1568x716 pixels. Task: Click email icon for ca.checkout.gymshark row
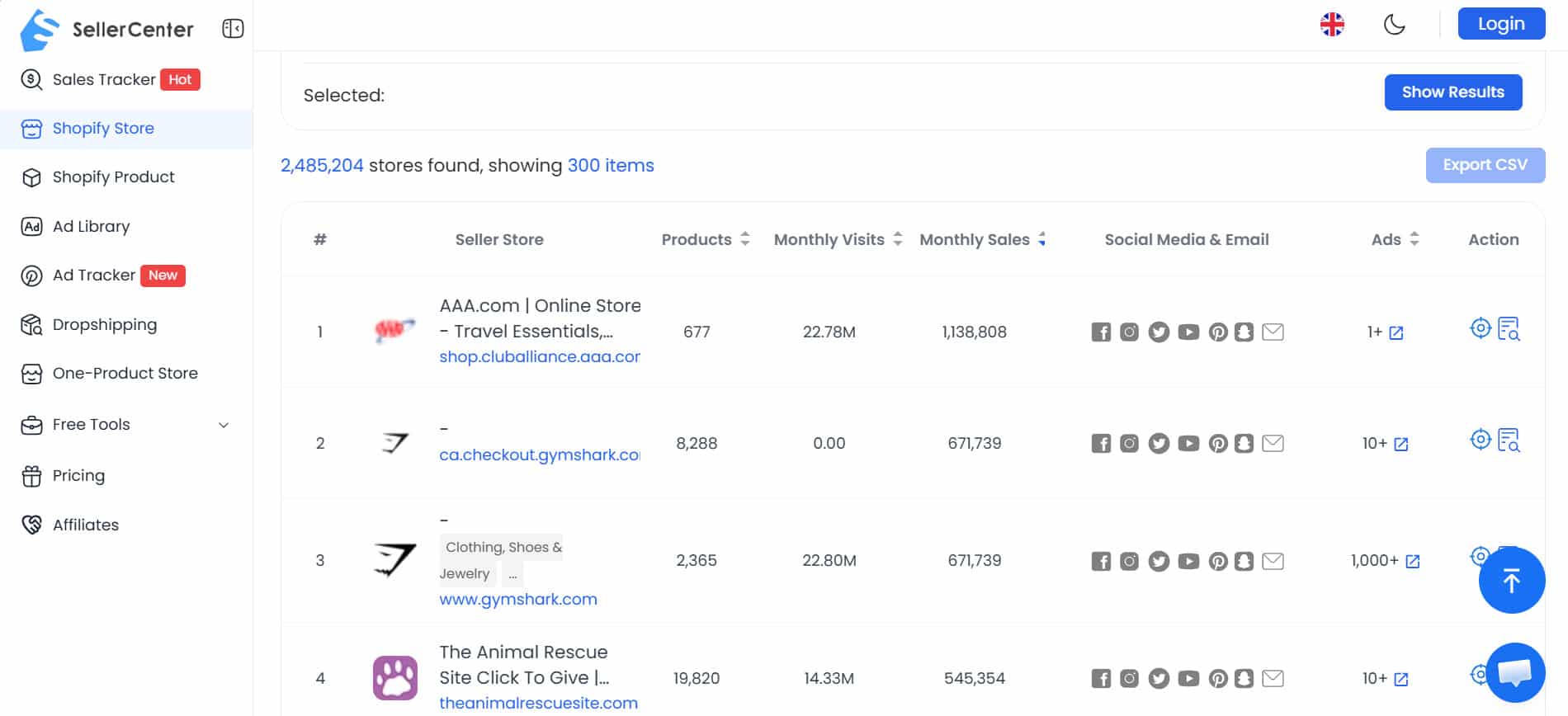pyautogui.click(x=1273, y=444)
